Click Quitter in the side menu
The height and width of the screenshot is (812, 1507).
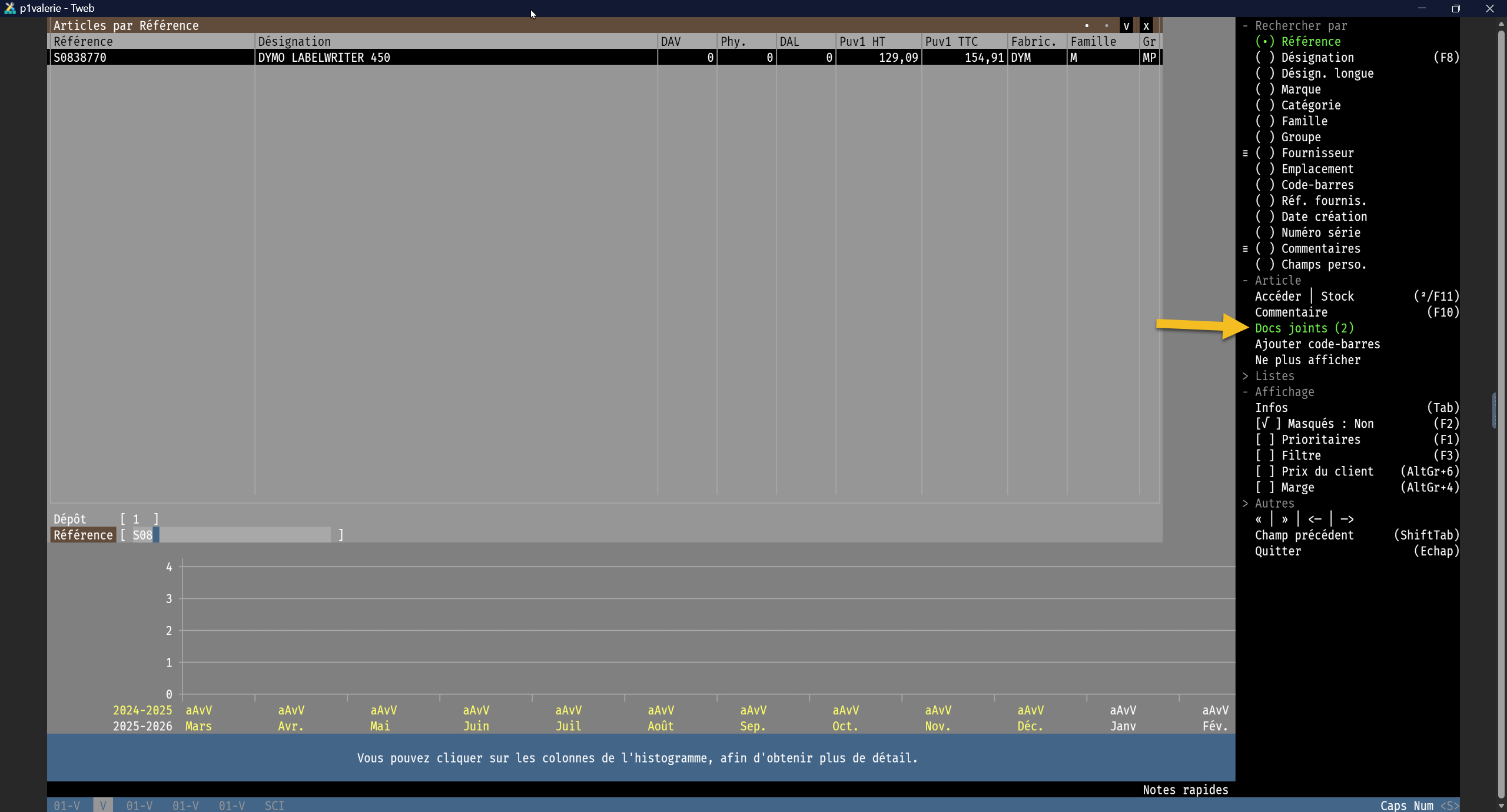(1278, 551)
